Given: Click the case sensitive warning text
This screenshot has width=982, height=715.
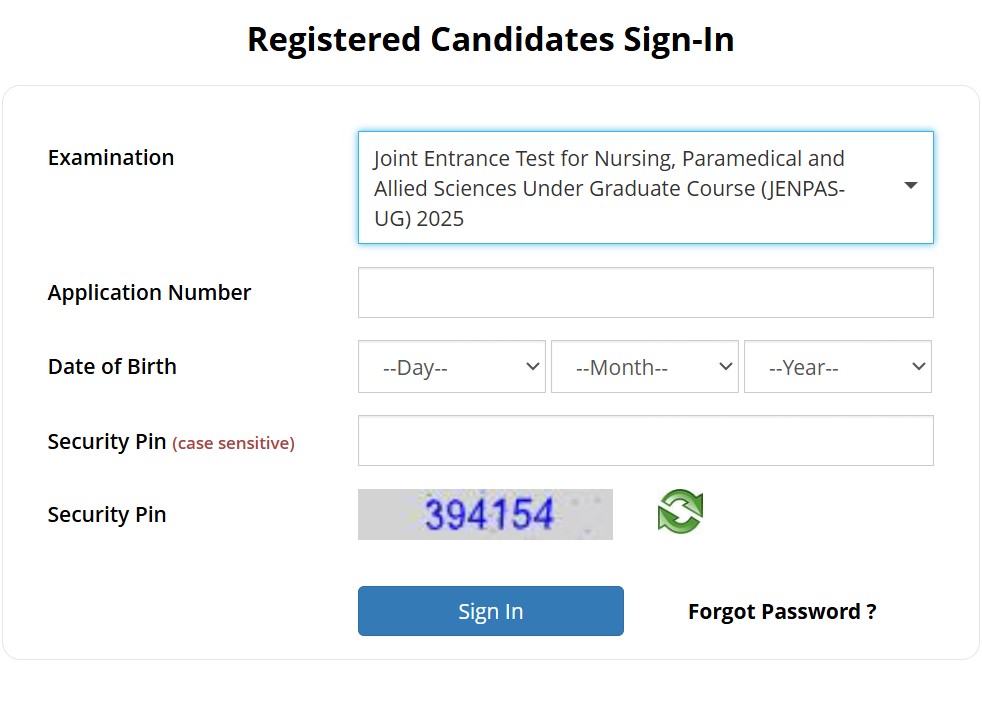Looking at the screenshot, I should (x=233, y=443).
